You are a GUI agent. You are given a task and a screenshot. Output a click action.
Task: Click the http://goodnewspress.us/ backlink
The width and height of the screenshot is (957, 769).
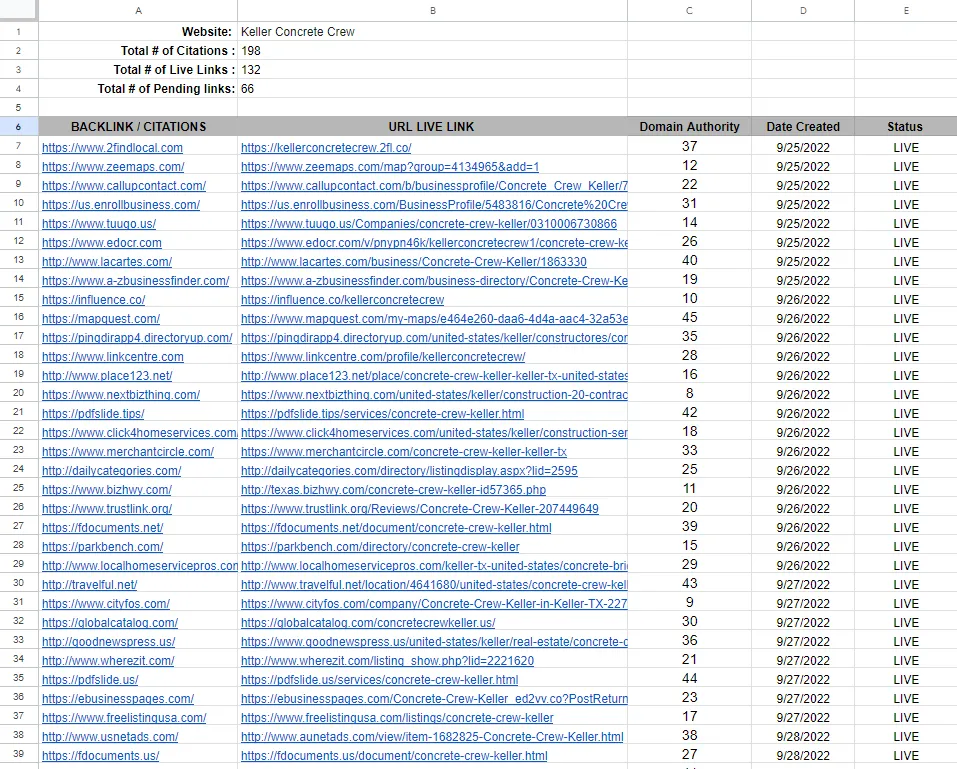click(x=109, y=641)
